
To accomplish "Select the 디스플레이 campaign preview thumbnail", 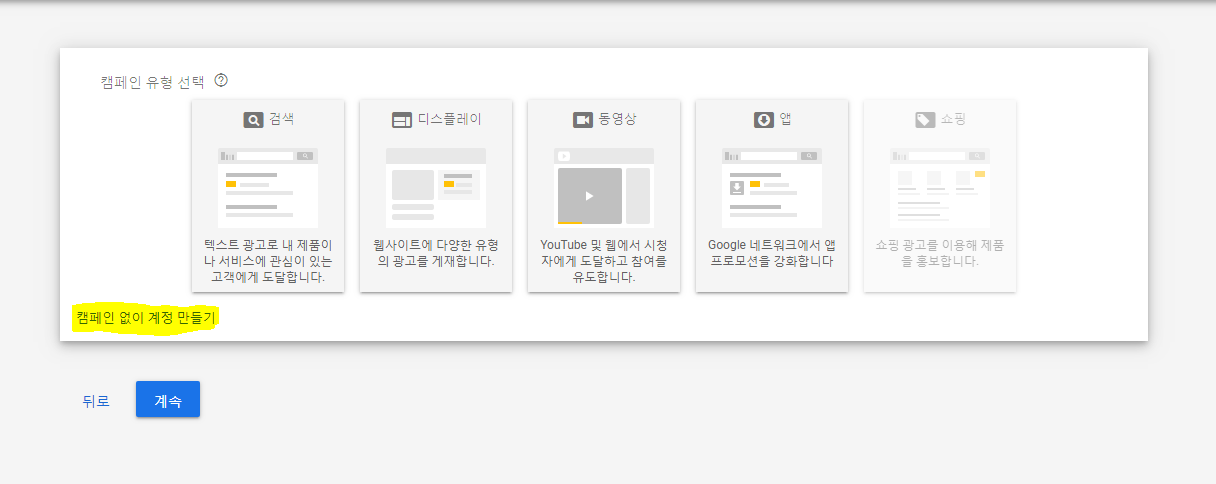I will coord(436,188).
